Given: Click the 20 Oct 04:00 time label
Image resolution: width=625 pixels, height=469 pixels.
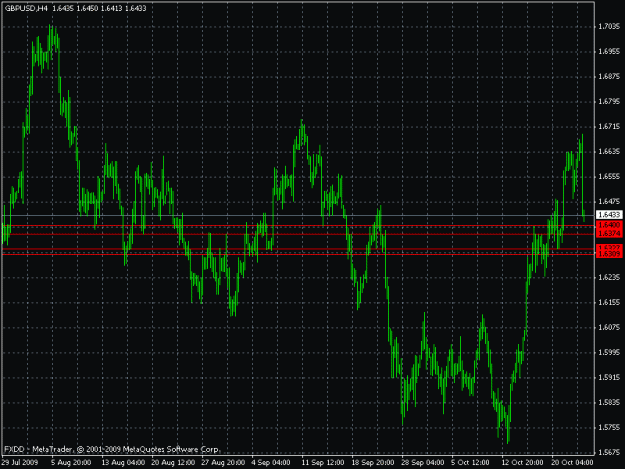Looking at the screenshot, I should click(x=572, y=463).
